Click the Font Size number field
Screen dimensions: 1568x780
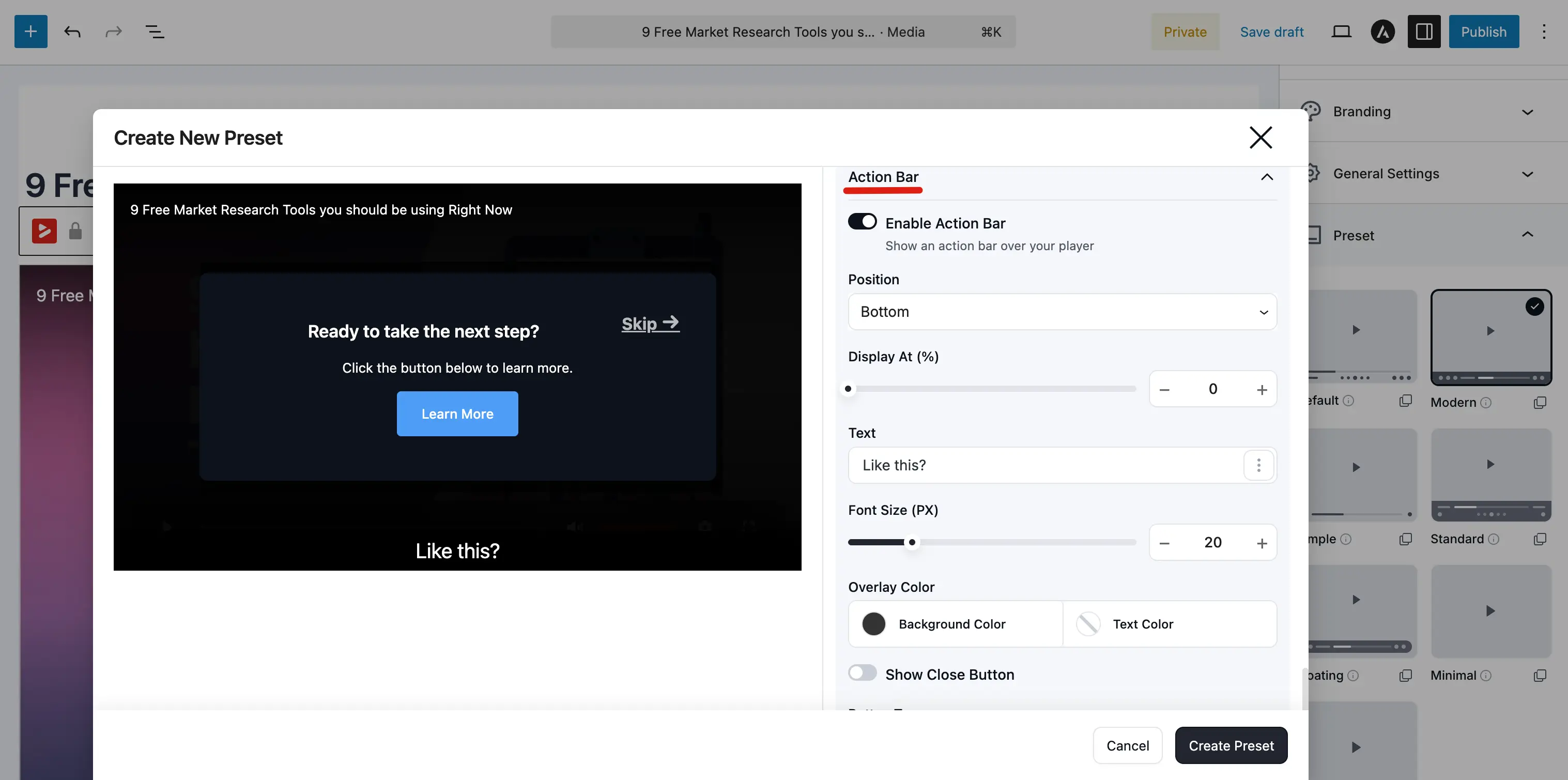coord(1212,543)
